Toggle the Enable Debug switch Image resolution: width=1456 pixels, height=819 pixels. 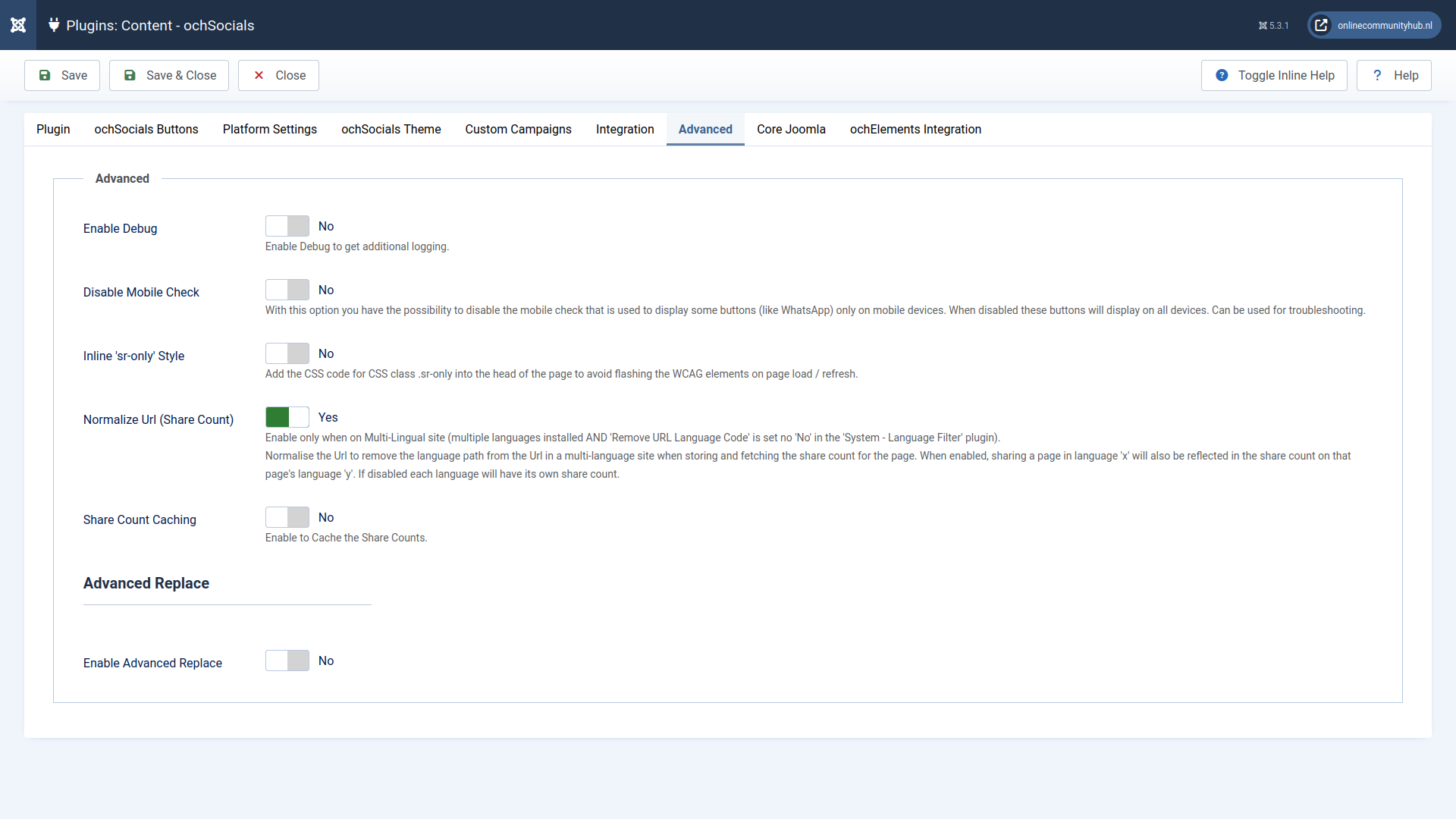pyautogui.click(x=287, y=226)
